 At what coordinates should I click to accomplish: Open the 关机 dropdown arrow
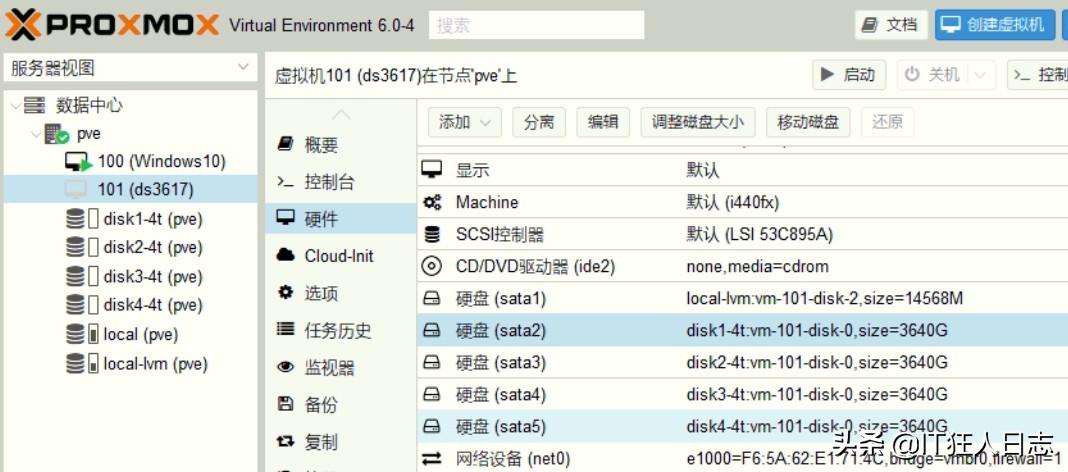981,75
